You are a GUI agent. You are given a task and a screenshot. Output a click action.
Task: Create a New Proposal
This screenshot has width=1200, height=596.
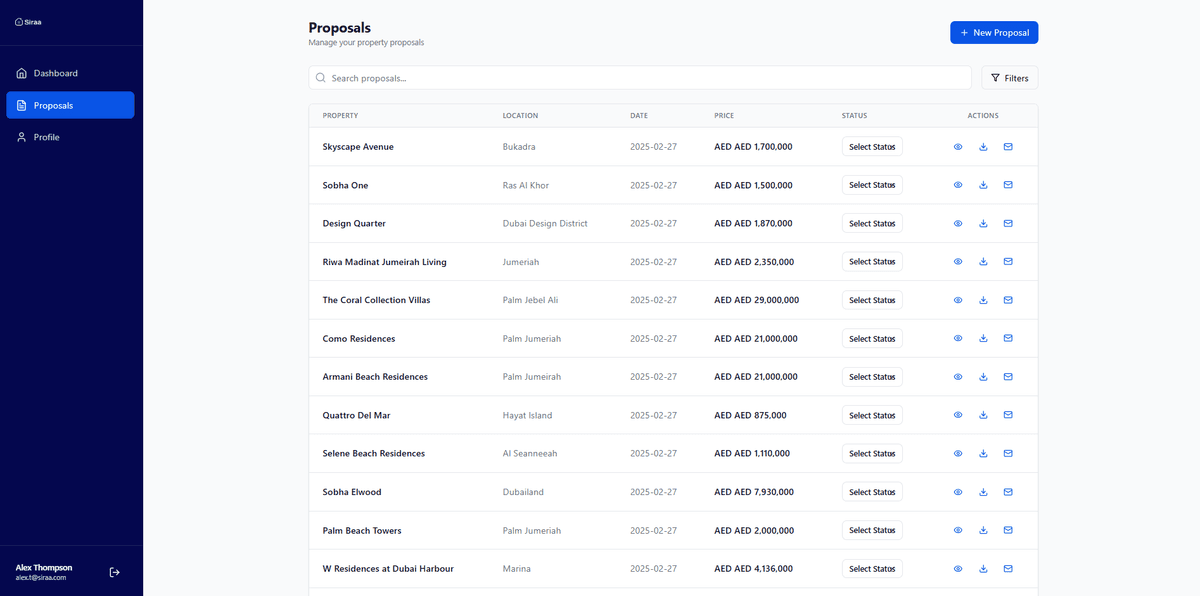coord(993,32)
